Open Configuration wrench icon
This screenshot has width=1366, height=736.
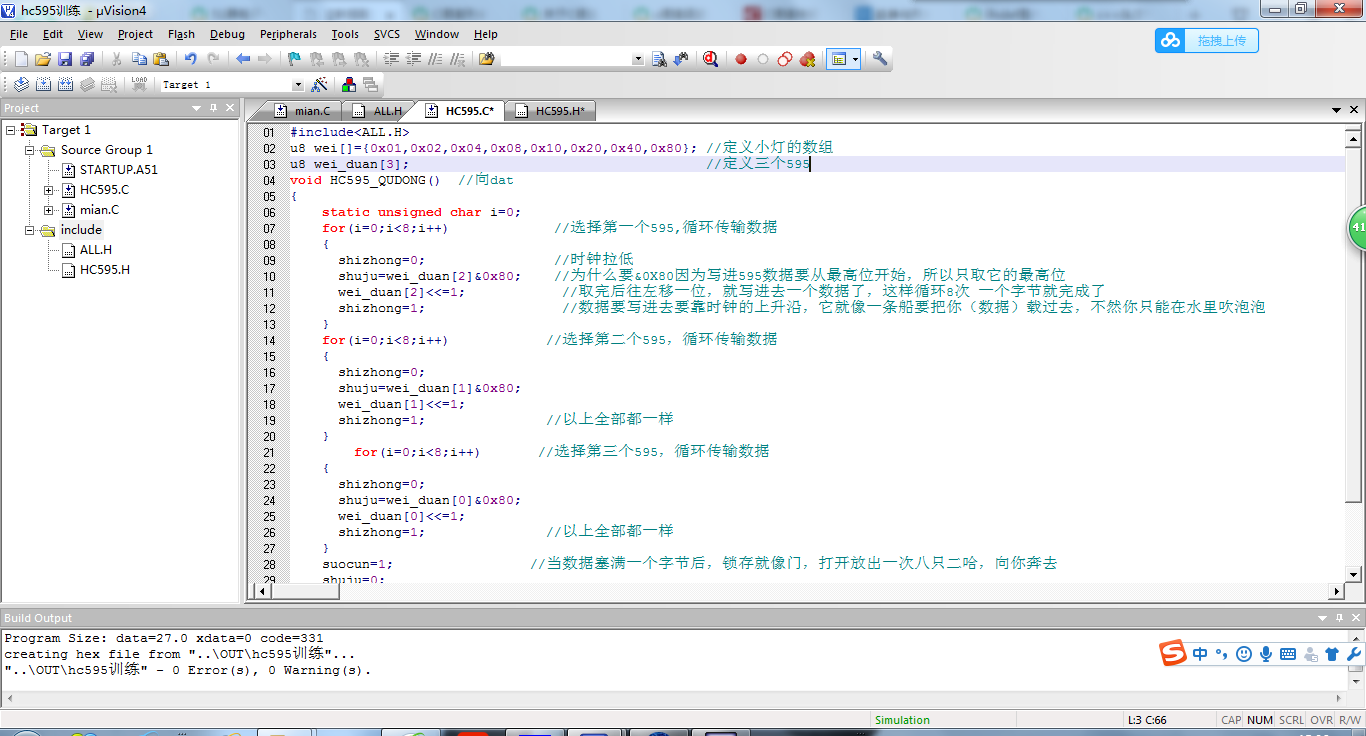pos(880,59)
